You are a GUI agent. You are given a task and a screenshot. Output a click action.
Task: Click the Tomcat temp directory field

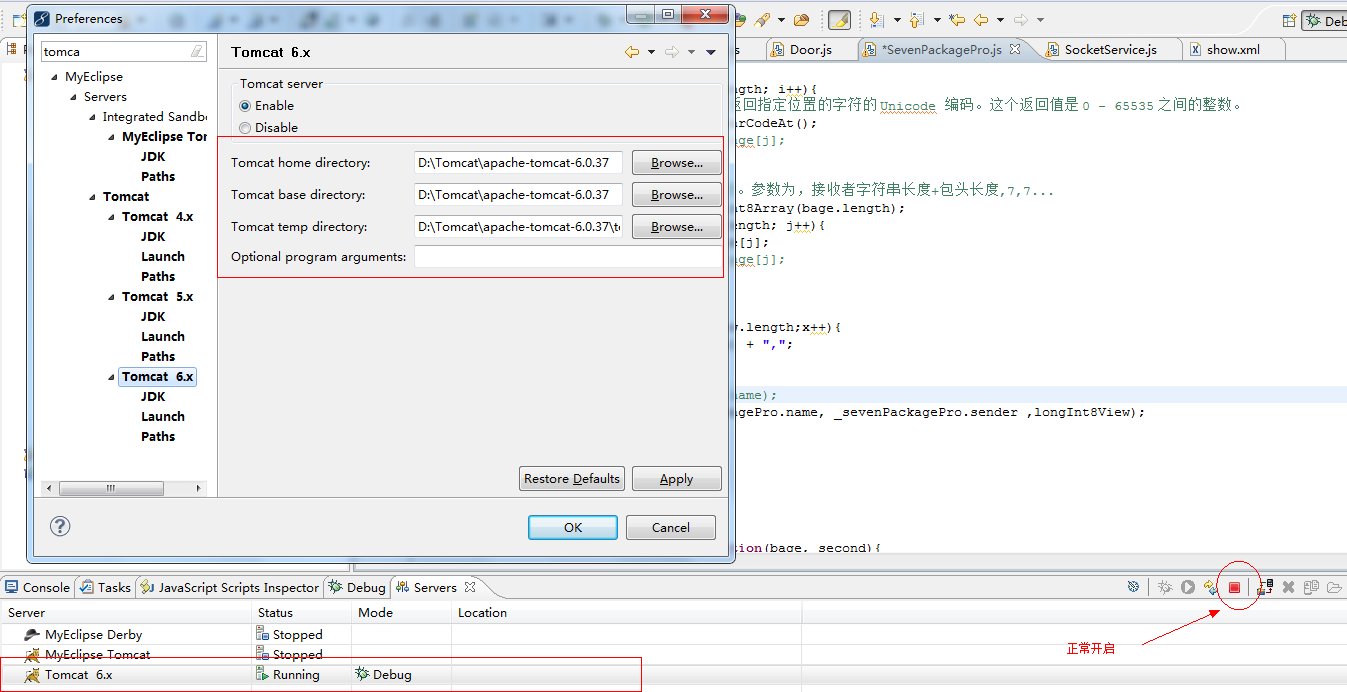coord(518,227)
